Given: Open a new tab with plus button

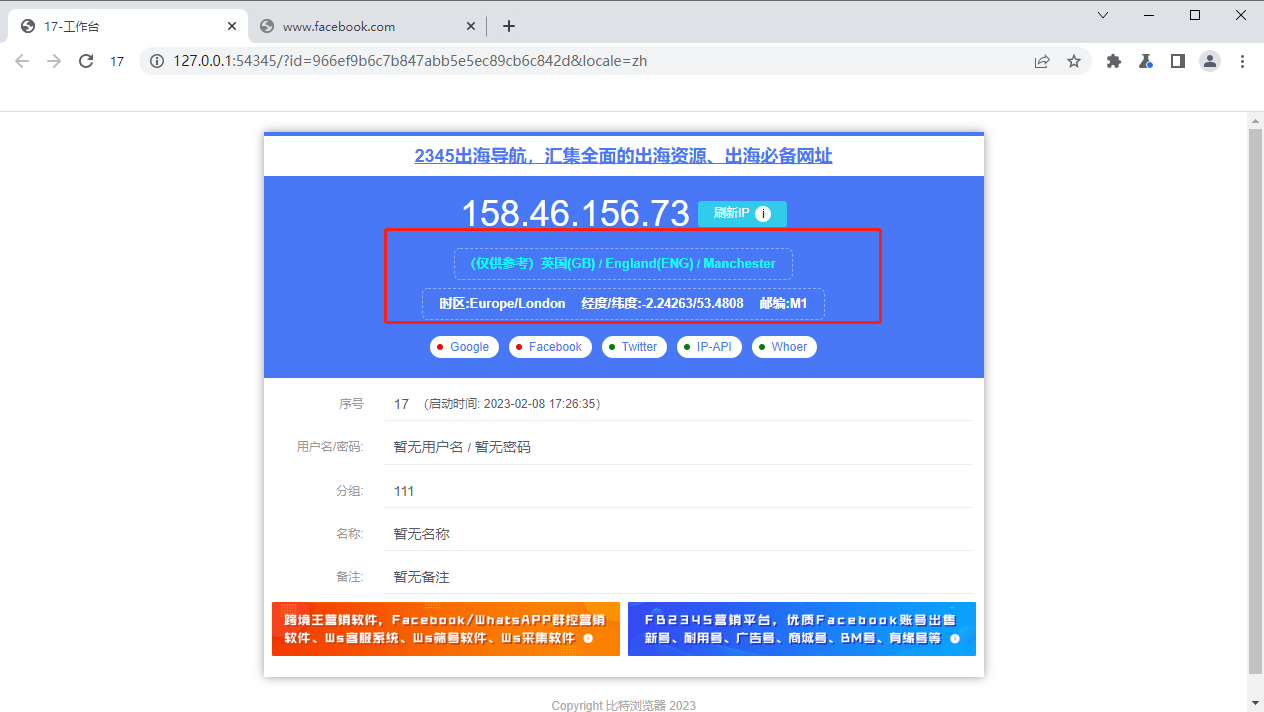Looking at the screenshot, I should (x=509, y=26).
